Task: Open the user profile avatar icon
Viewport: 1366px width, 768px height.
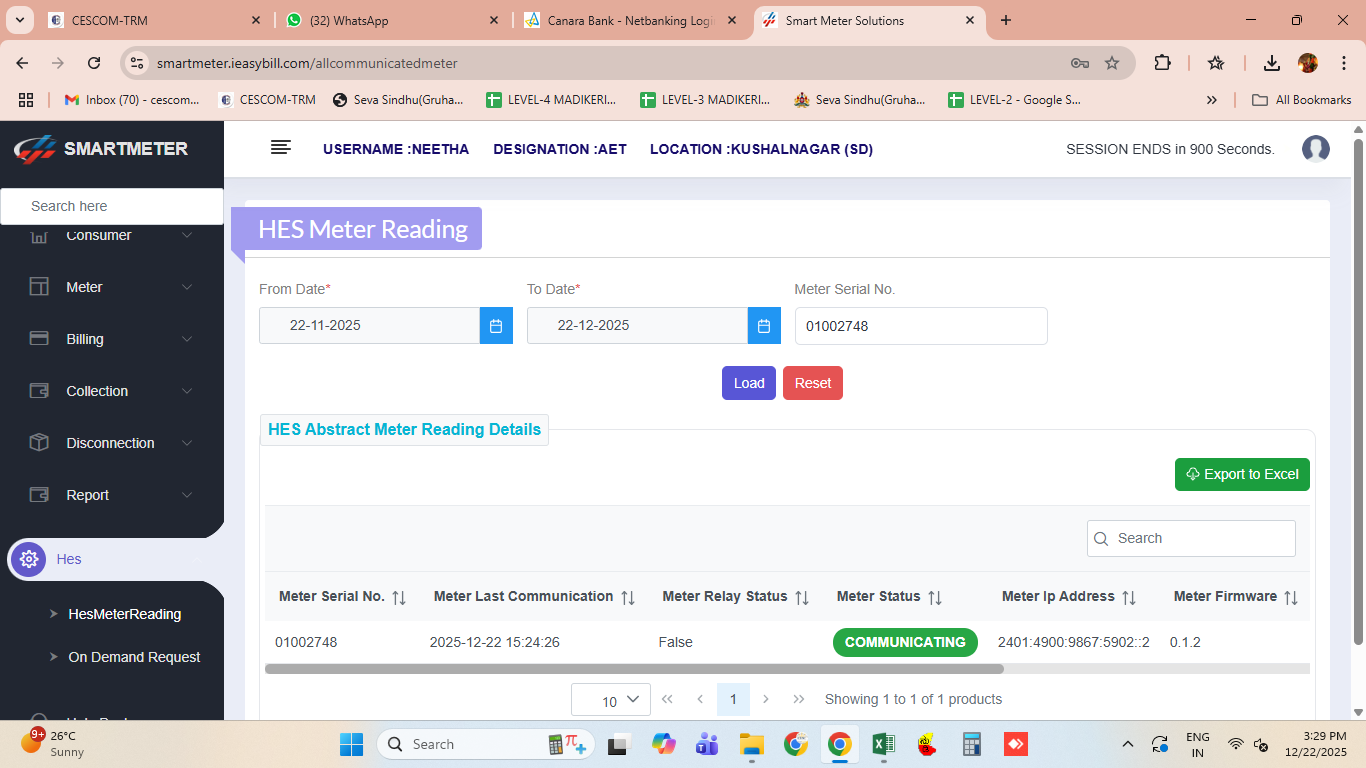Action: 1316,149
